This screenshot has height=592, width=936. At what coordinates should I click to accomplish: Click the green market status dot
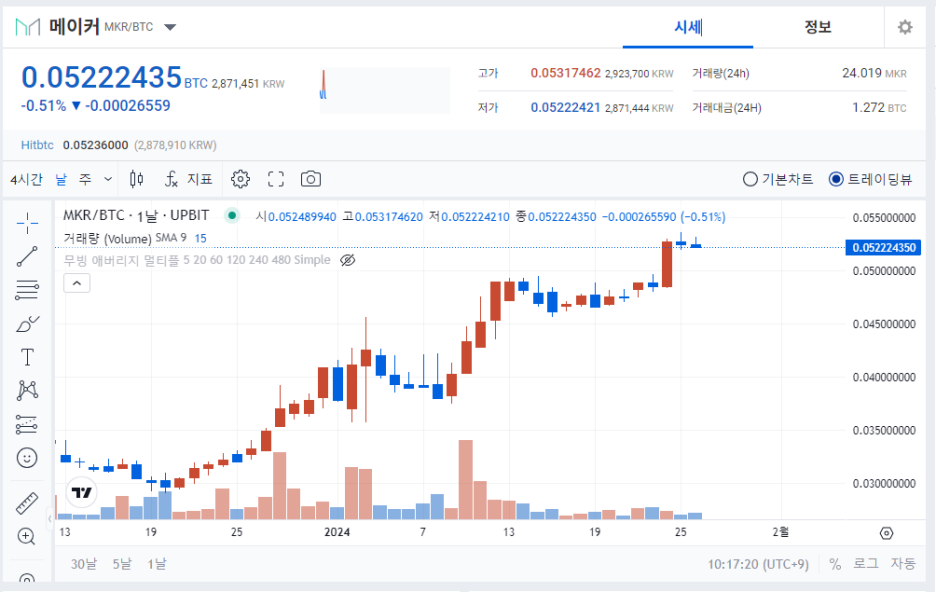[232, 215]
